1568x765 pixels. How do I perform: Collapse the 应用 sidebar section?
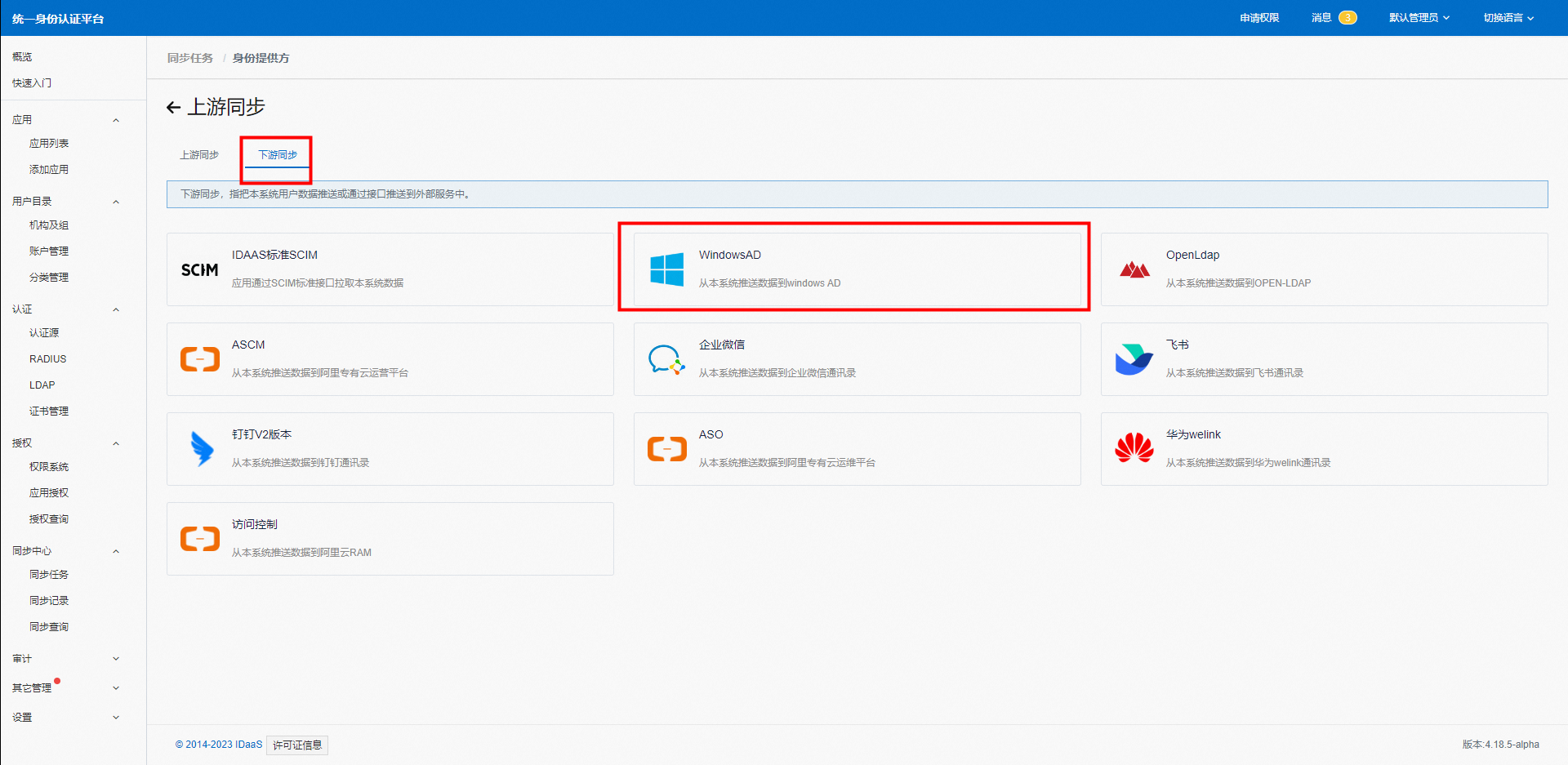click(x=116, y=120)
